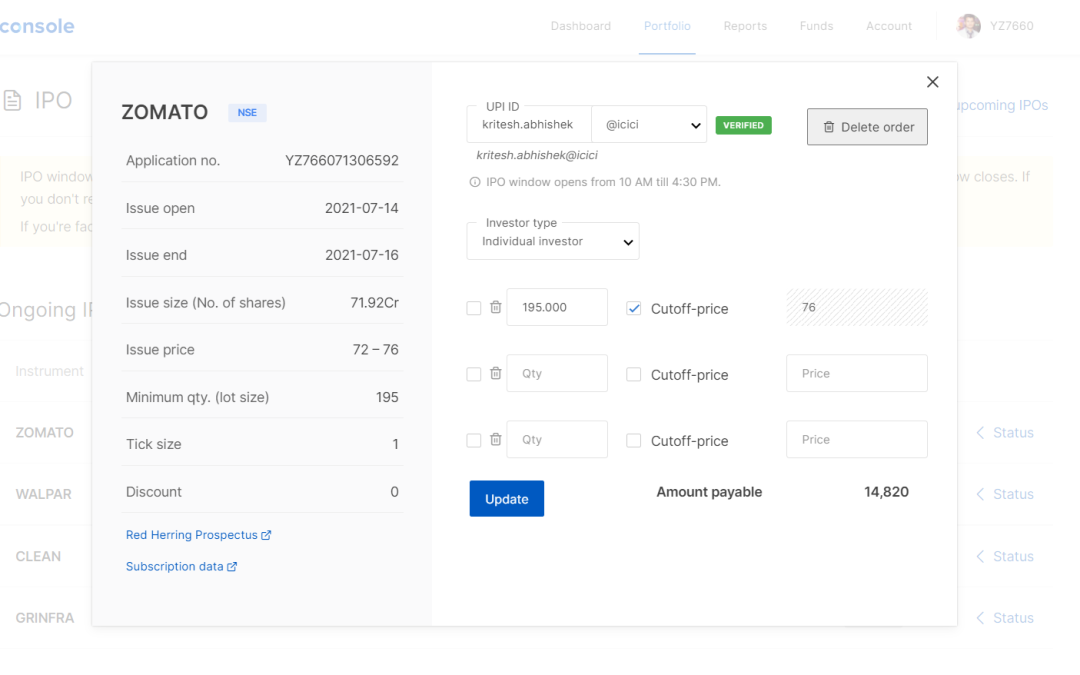Click ZOMATO instrument in background list
Viewport: 1080px width, 675px height.
pos(44,433)
